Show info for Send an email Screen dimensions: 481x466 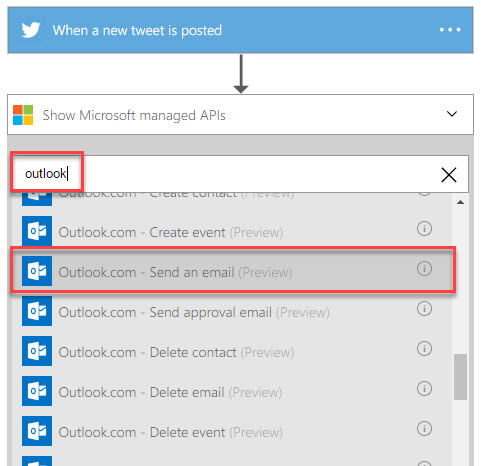[x=424, y=268]
